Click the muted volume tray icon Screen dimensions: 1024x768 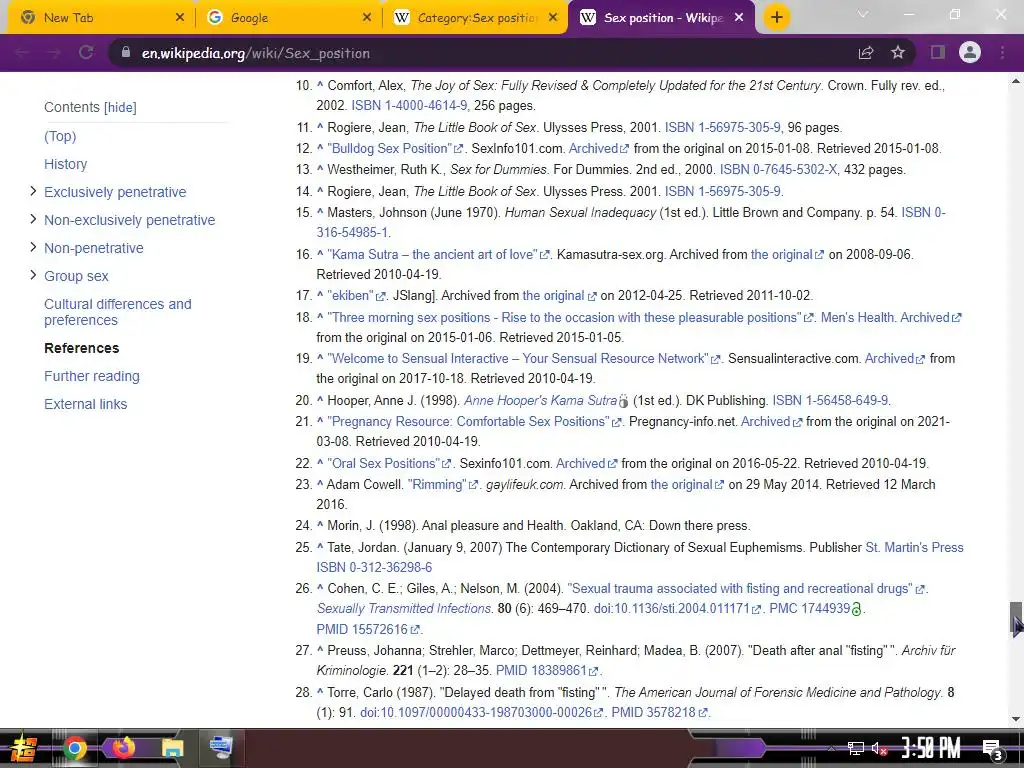coord(879,748)
